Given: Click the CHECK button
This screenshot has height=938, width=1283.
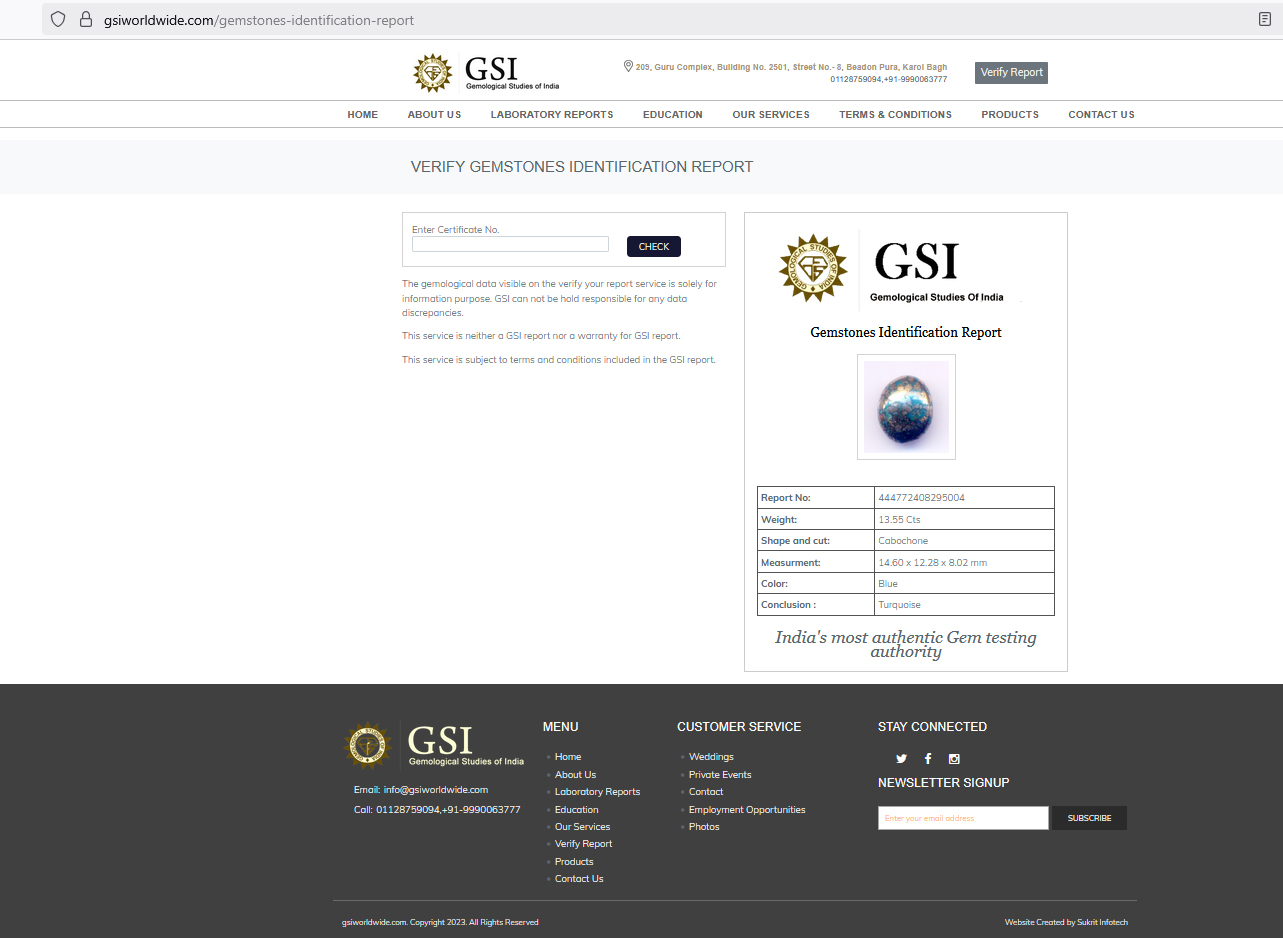Looking at the screenshot, I should point(654,247).
